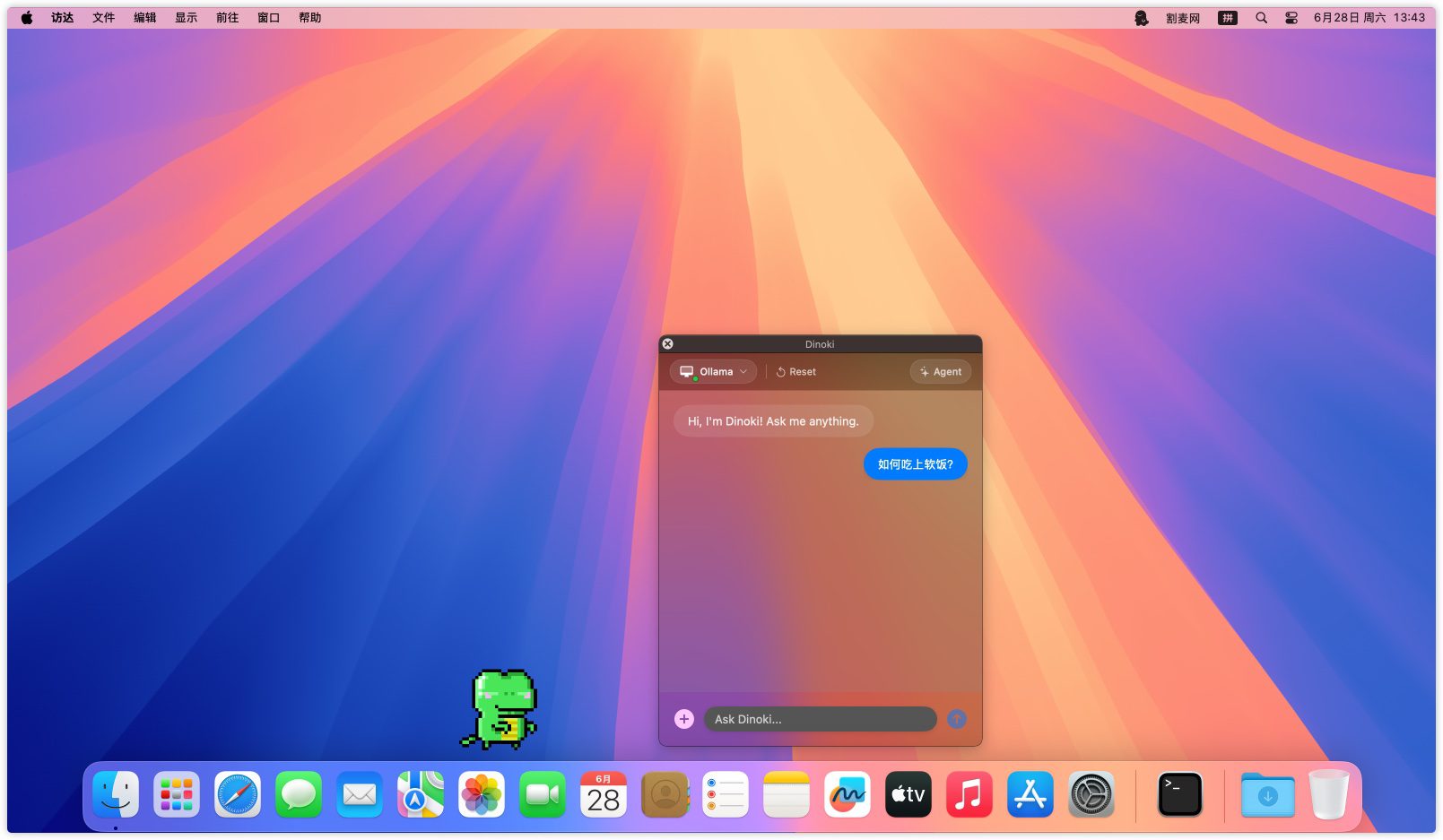
Task: Open Control Center in the menu bar
Action: point(1291,18)
